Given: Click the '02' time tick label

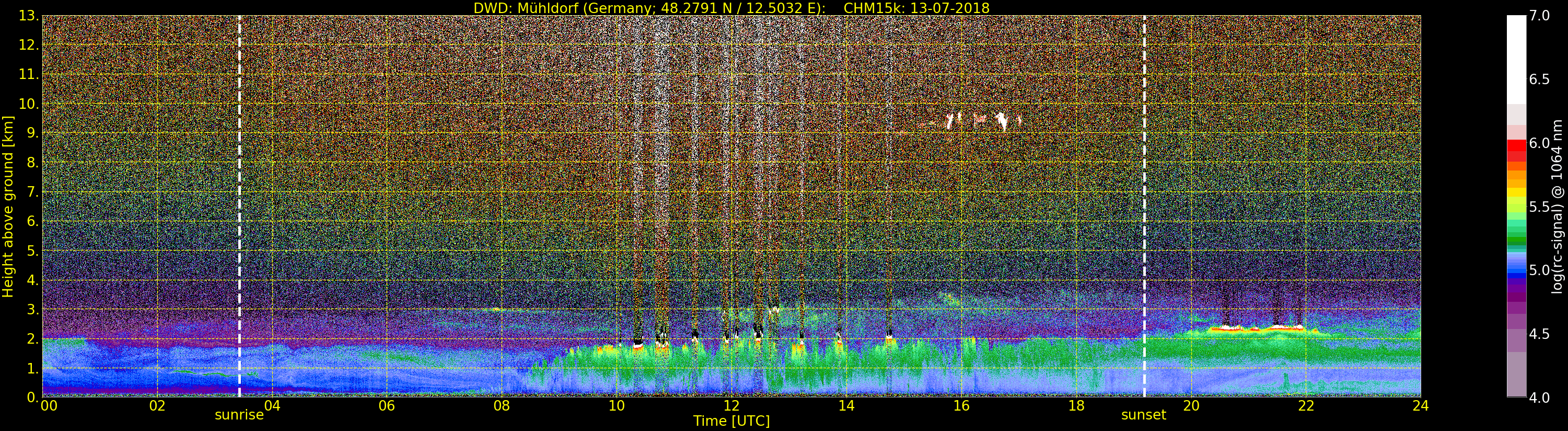Looking at the screenshot, I should pos(157,406).
